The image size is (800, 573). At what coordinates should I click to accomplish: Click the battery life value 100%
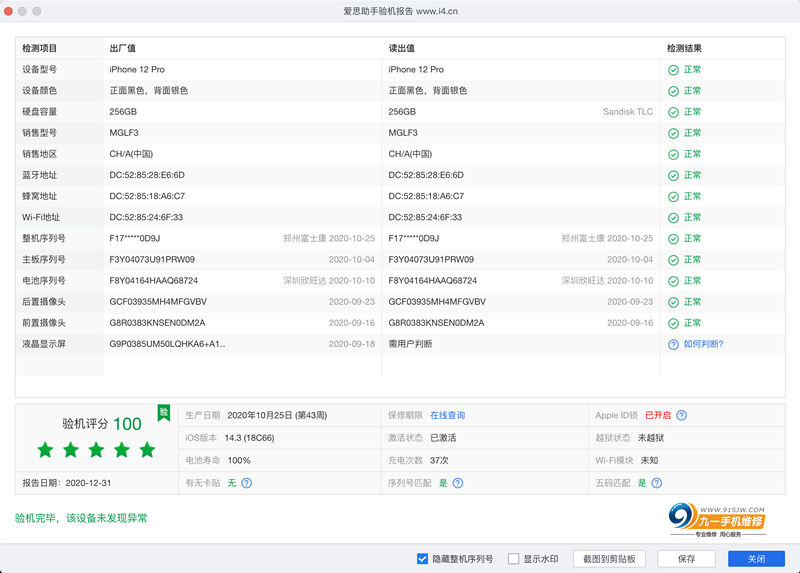pos(239,460)
